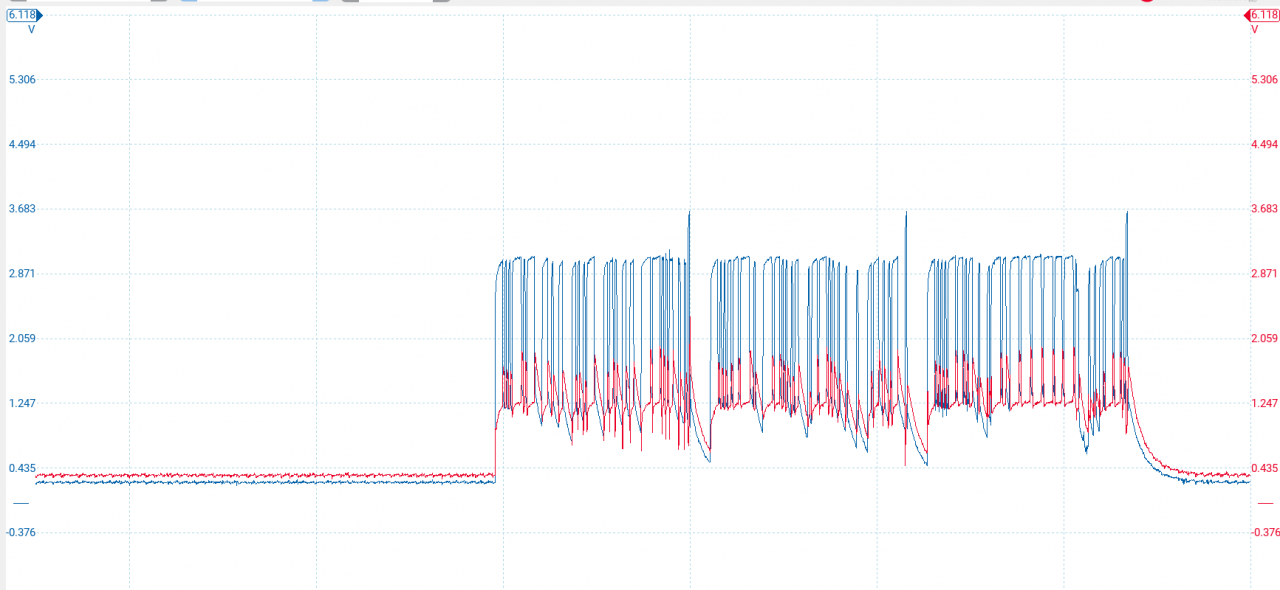Click the blue -0.376 axis value
This screenshot has width=1280, height=590.
(x=20, y=532)
